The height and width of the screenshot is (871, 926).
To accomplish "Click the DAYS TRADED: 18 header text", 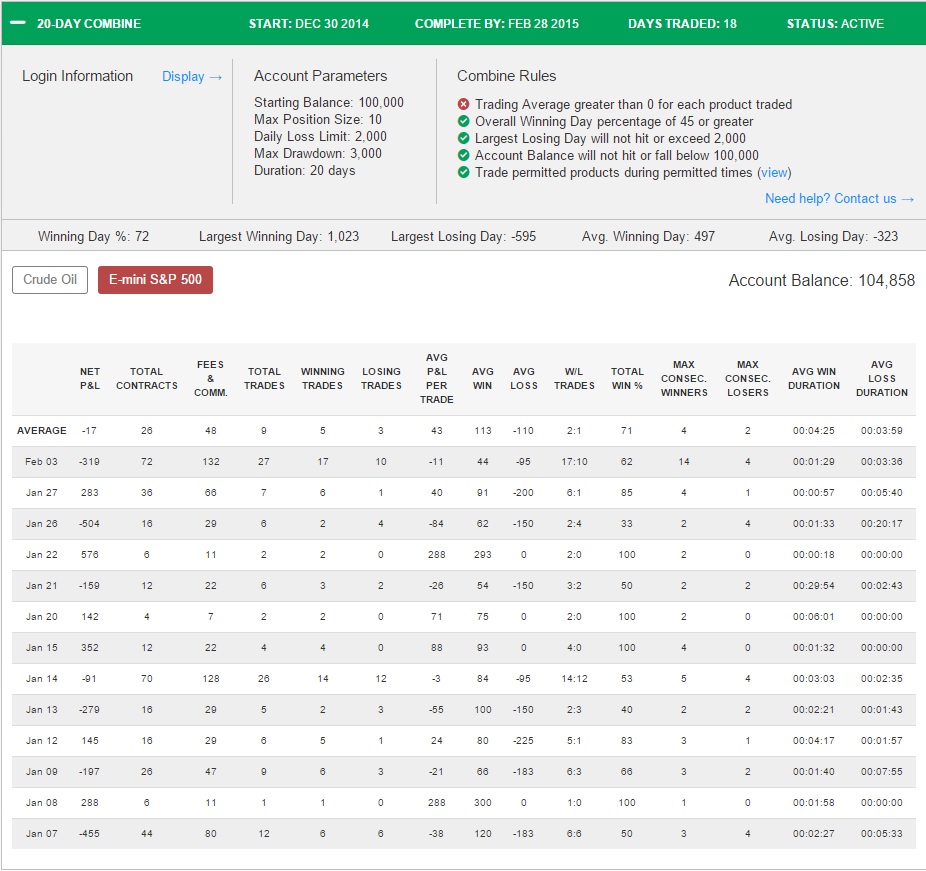I will point(682,24).
